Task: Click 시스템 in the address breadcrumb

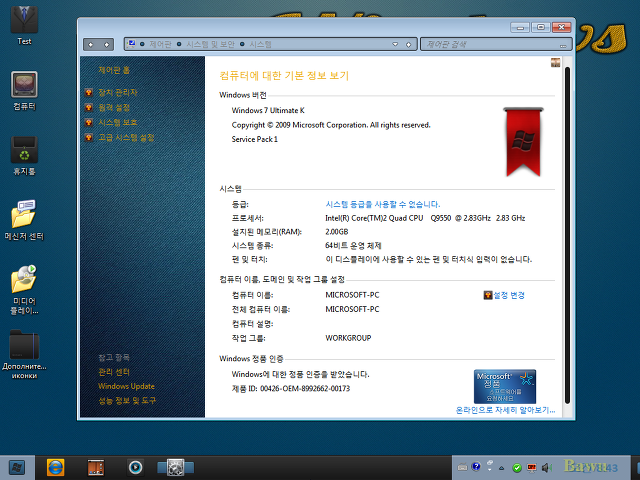Action: pyautogui.click(x=260, y=44)
